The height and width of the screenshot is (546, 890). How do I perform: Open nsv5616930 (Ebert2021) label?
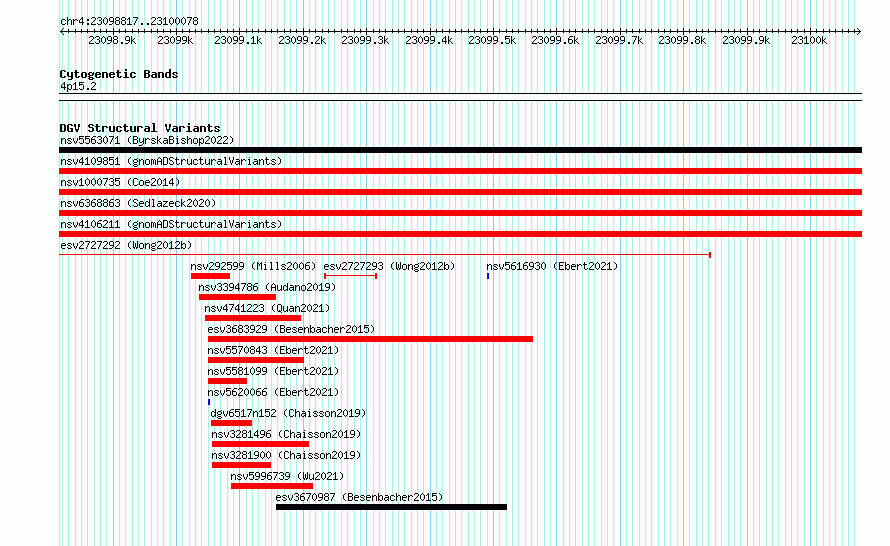[552, 266]
